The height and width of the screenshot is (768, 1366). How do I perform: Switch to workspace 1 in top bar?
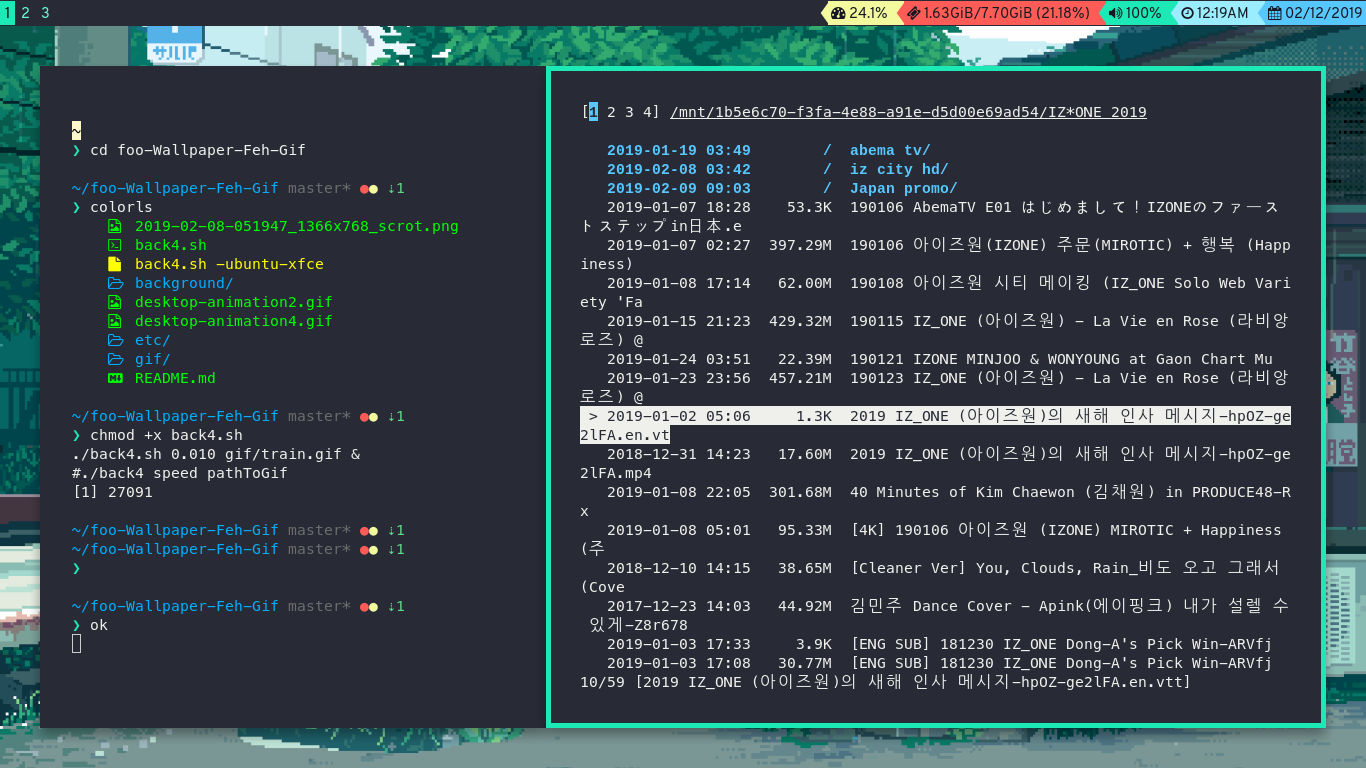[x=7, y=12]
